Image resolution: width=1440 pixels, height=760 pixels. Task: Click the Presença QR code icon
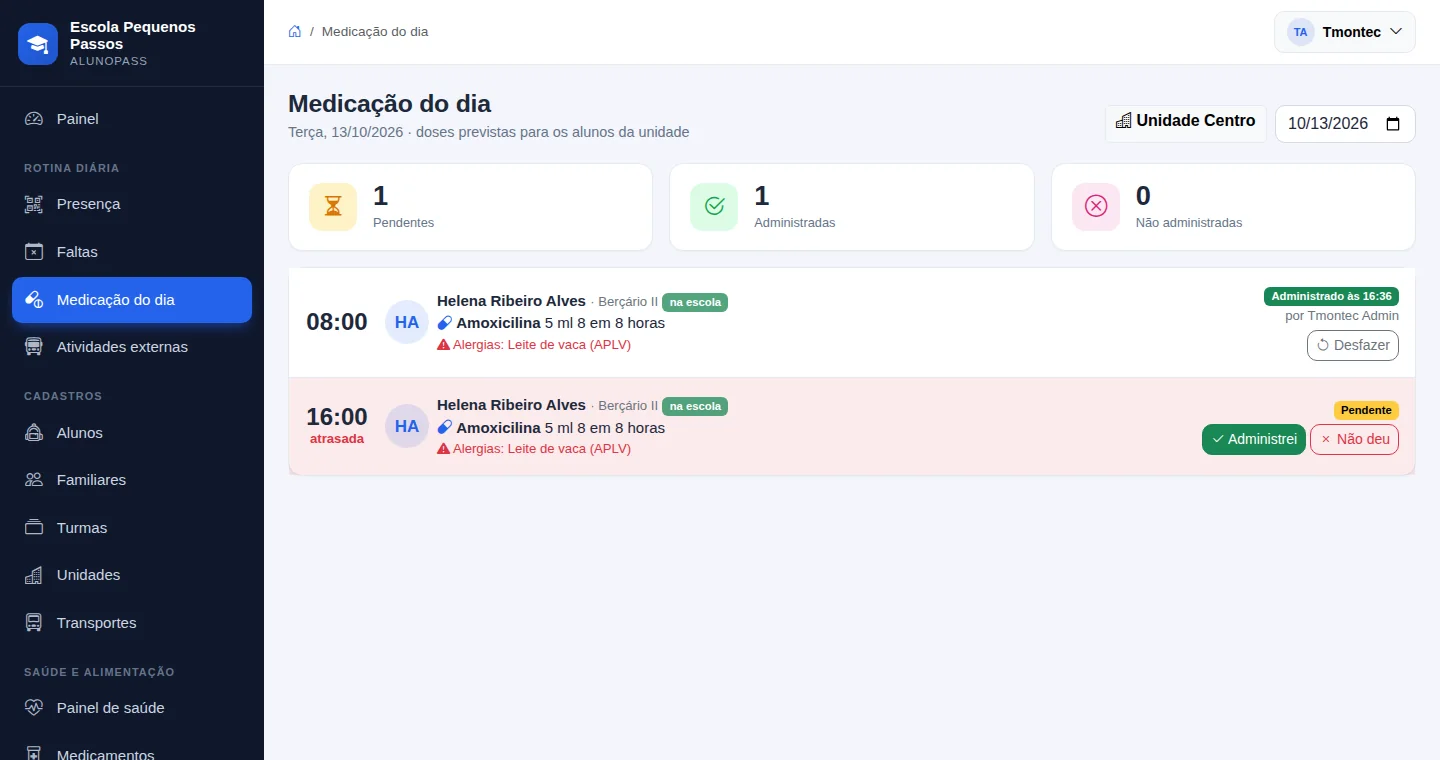34,204
